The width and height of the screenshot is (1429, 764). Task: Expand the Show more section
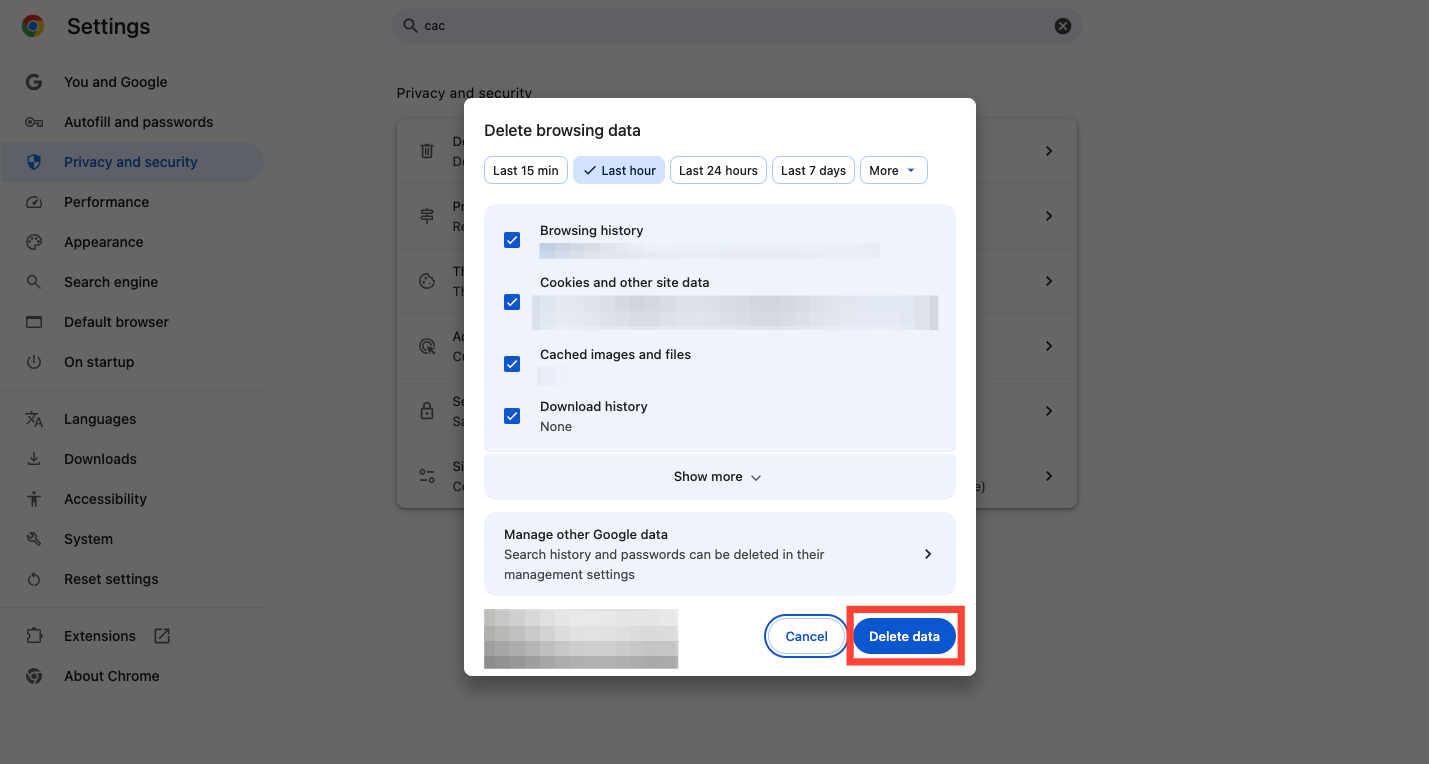[719, 477]
